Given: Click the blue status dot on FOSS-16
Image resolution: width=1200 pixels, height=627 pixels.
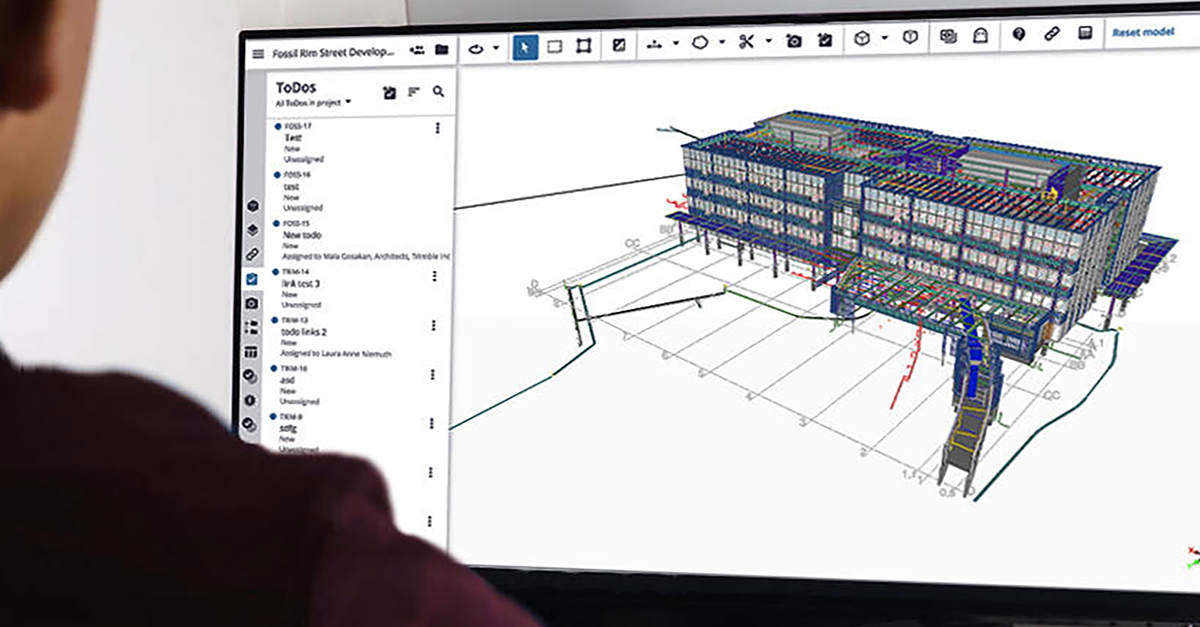Looking at the screenshot, I should click(276, 176).
